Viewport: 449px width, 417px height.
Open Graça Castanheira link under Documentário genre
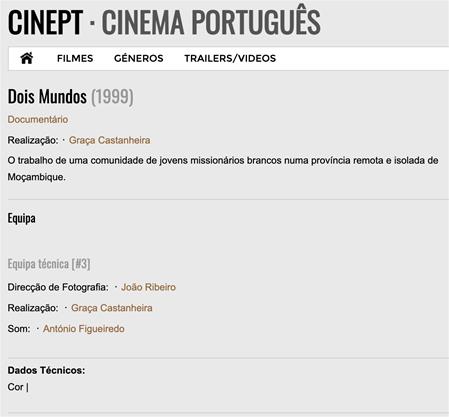pyautogui.click(x=109, y=140)
